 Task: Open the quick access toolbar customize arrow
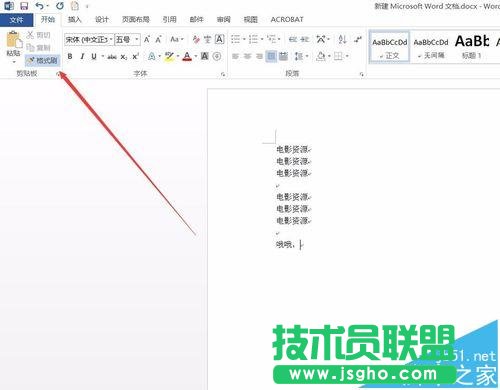coord(87,6)
